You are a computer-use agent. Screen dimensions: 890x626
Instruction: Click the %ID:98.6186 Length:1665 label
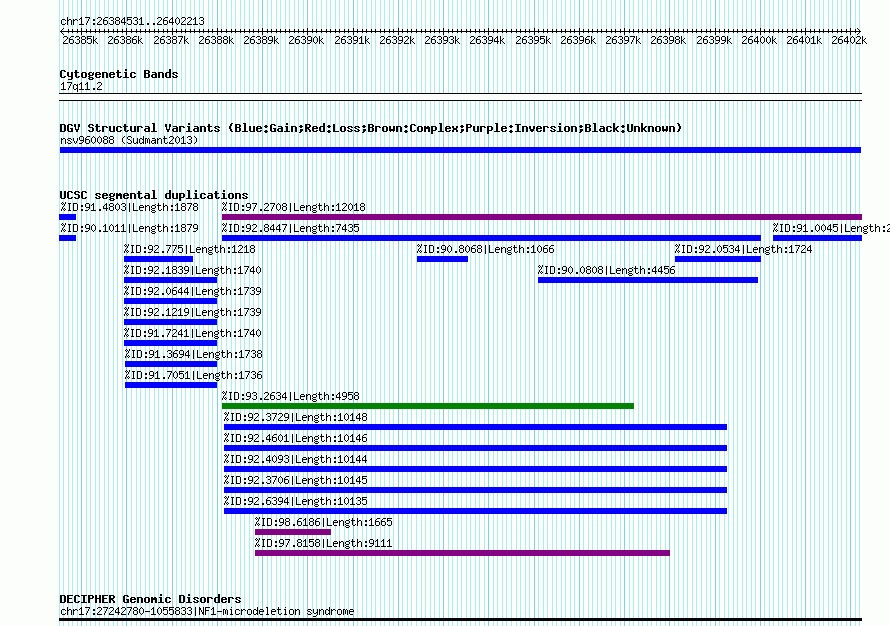pos(324,522)
